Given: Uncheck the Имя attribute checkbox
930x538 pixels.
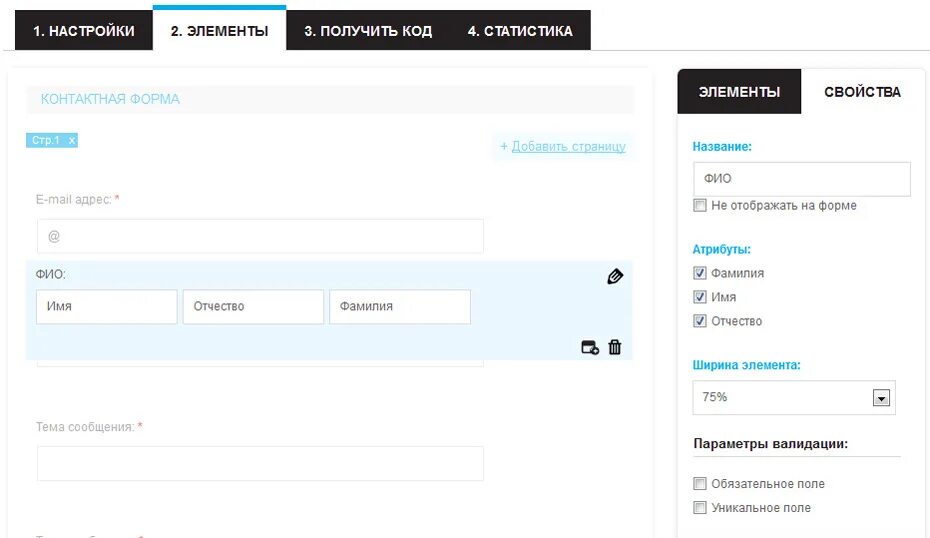Looking at the screenshot, I should tap(700, 297).
